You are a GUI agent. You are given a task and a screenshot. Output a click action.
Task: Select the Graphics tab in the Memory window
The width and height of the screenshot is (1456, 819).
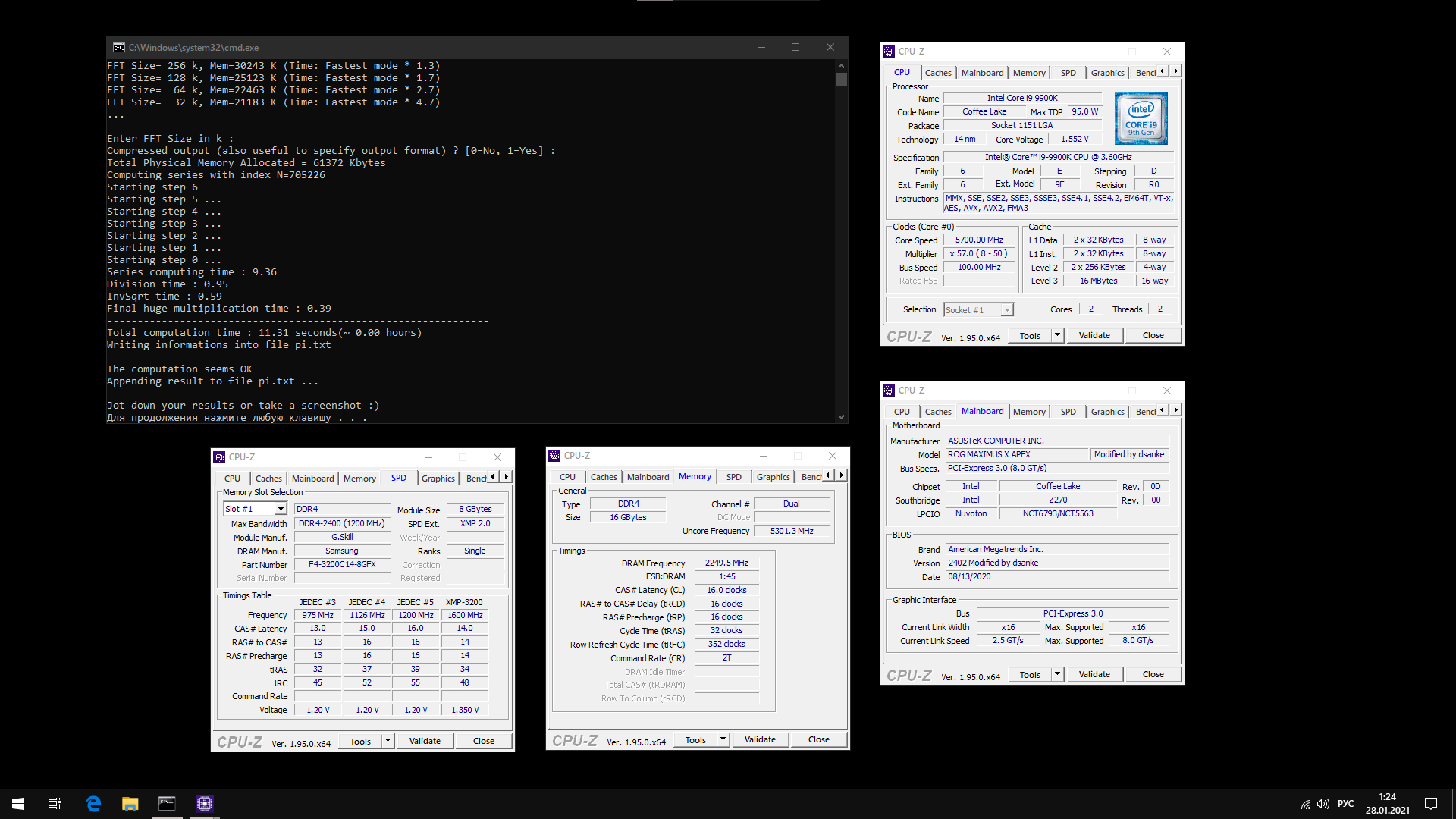click(x=773, y=477)
